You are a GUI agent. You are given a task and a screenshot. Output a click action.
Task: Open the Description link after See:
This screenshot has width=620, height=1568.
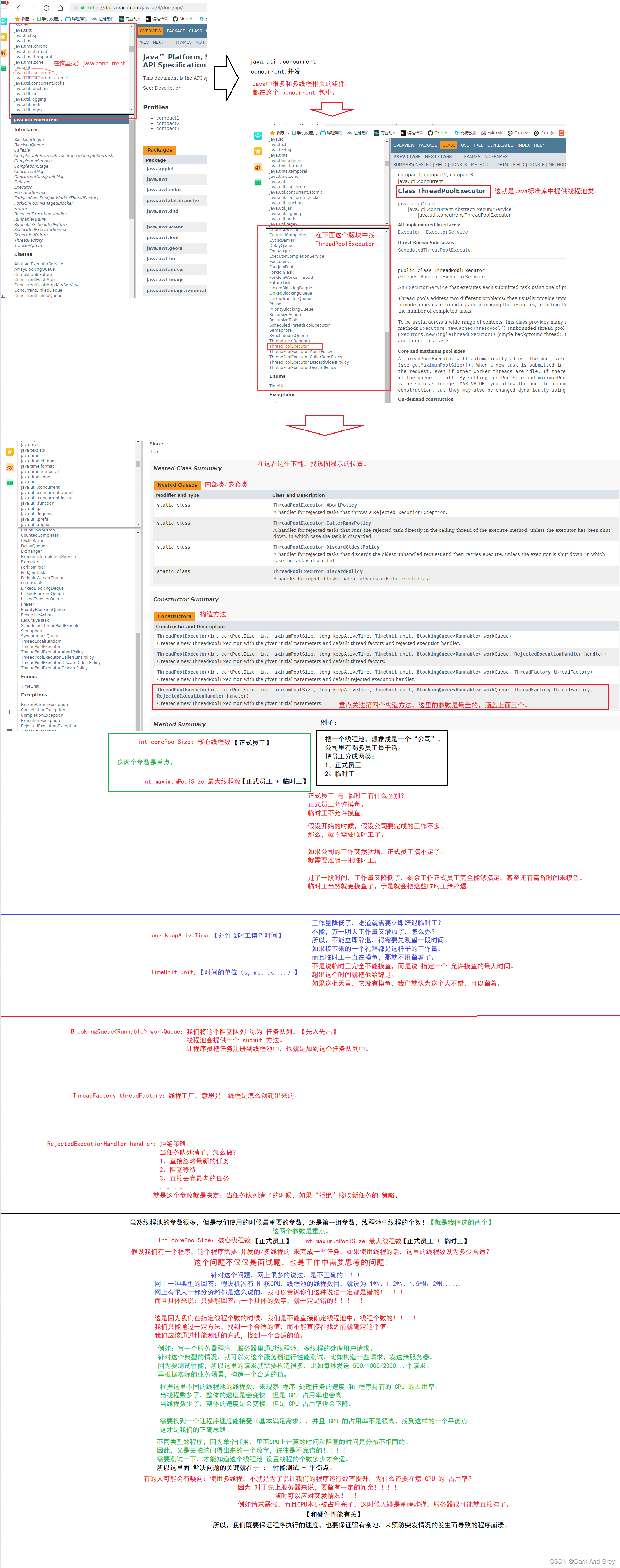point(168,88)
